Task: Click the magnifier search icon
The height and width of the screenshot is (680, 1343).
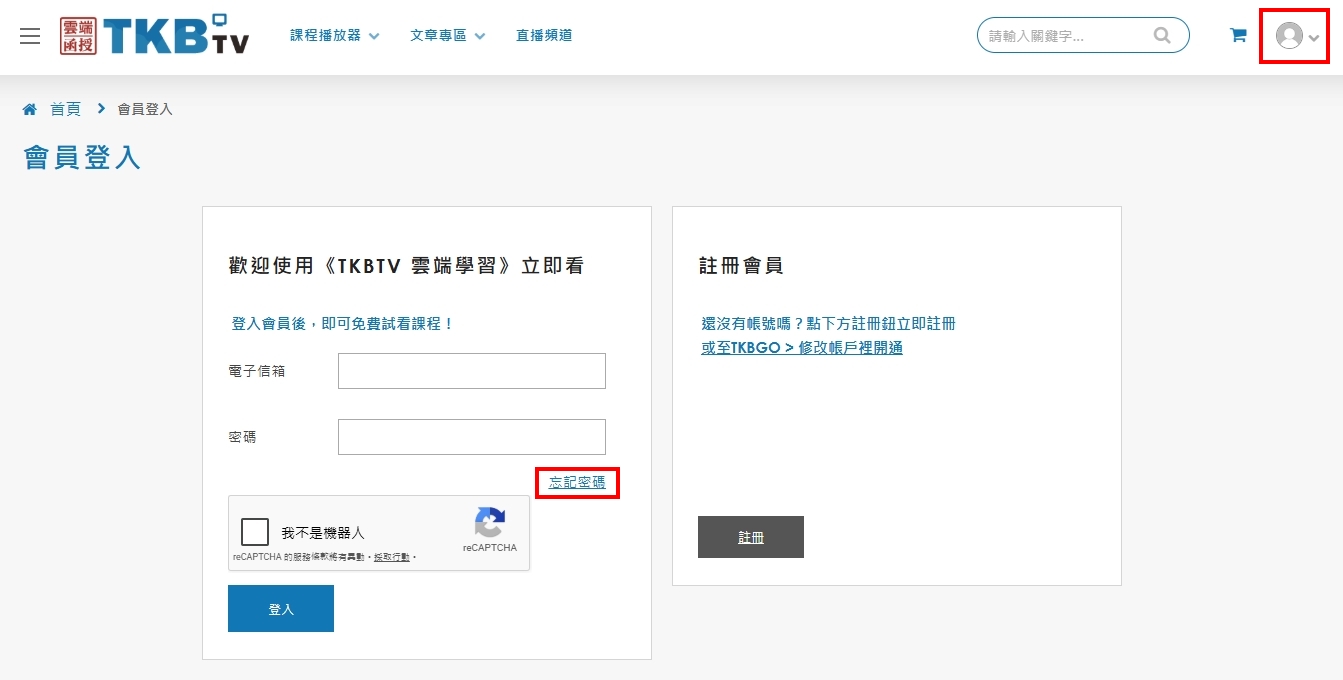Action: click(x=1162, y=35)
